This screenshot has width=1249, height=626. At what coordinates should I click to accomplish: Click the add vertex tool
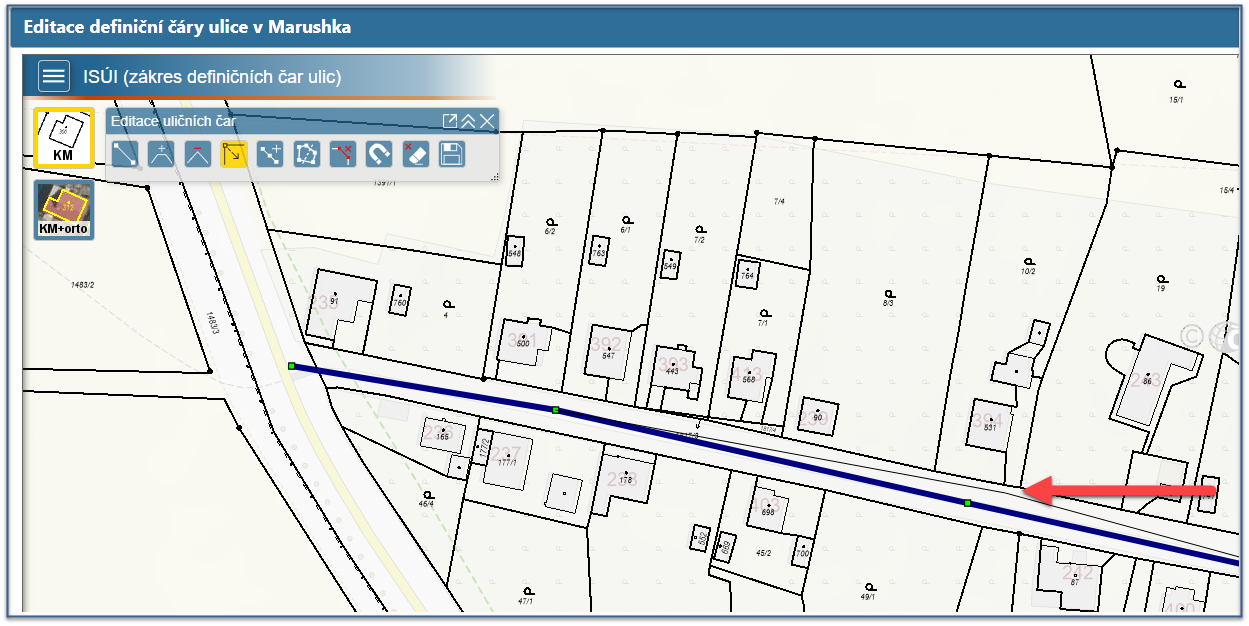[161, 154]
